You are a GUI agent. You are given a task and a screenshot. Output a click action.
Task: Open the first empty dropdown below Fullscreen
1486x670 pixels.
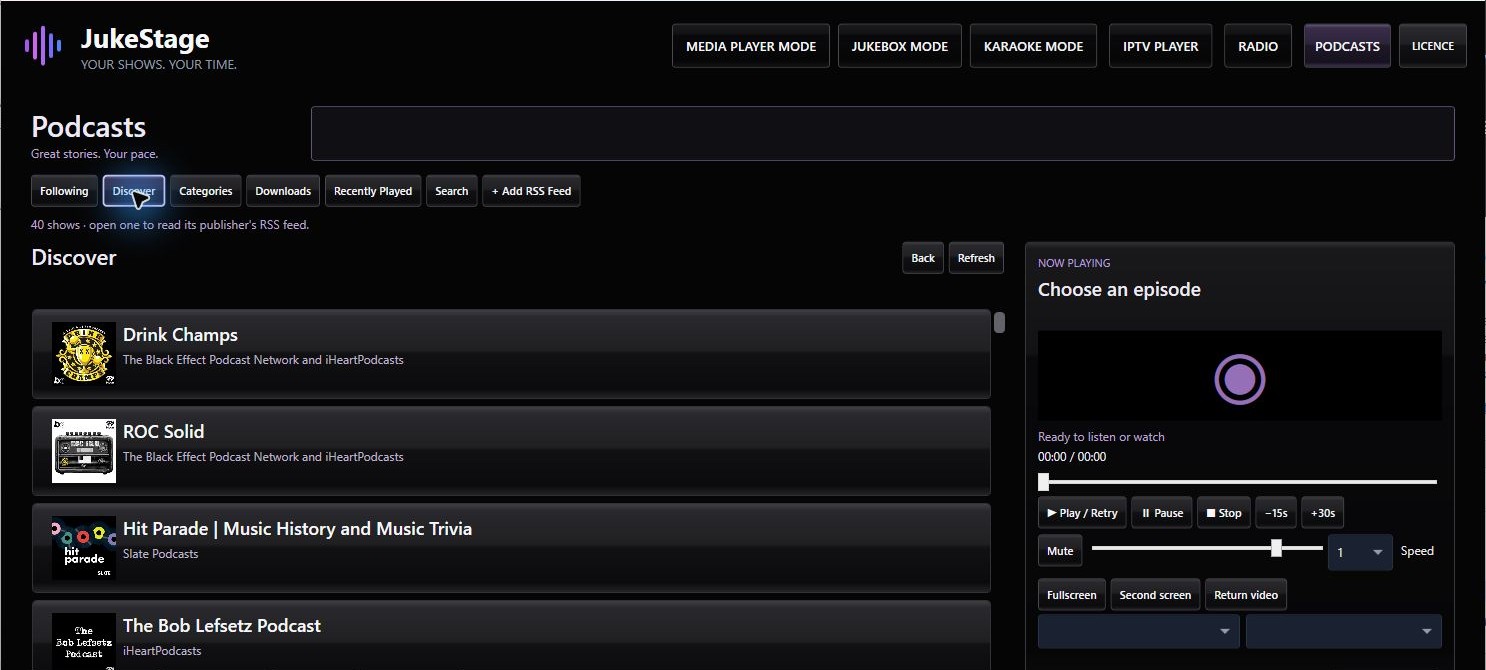(1138, 631)
